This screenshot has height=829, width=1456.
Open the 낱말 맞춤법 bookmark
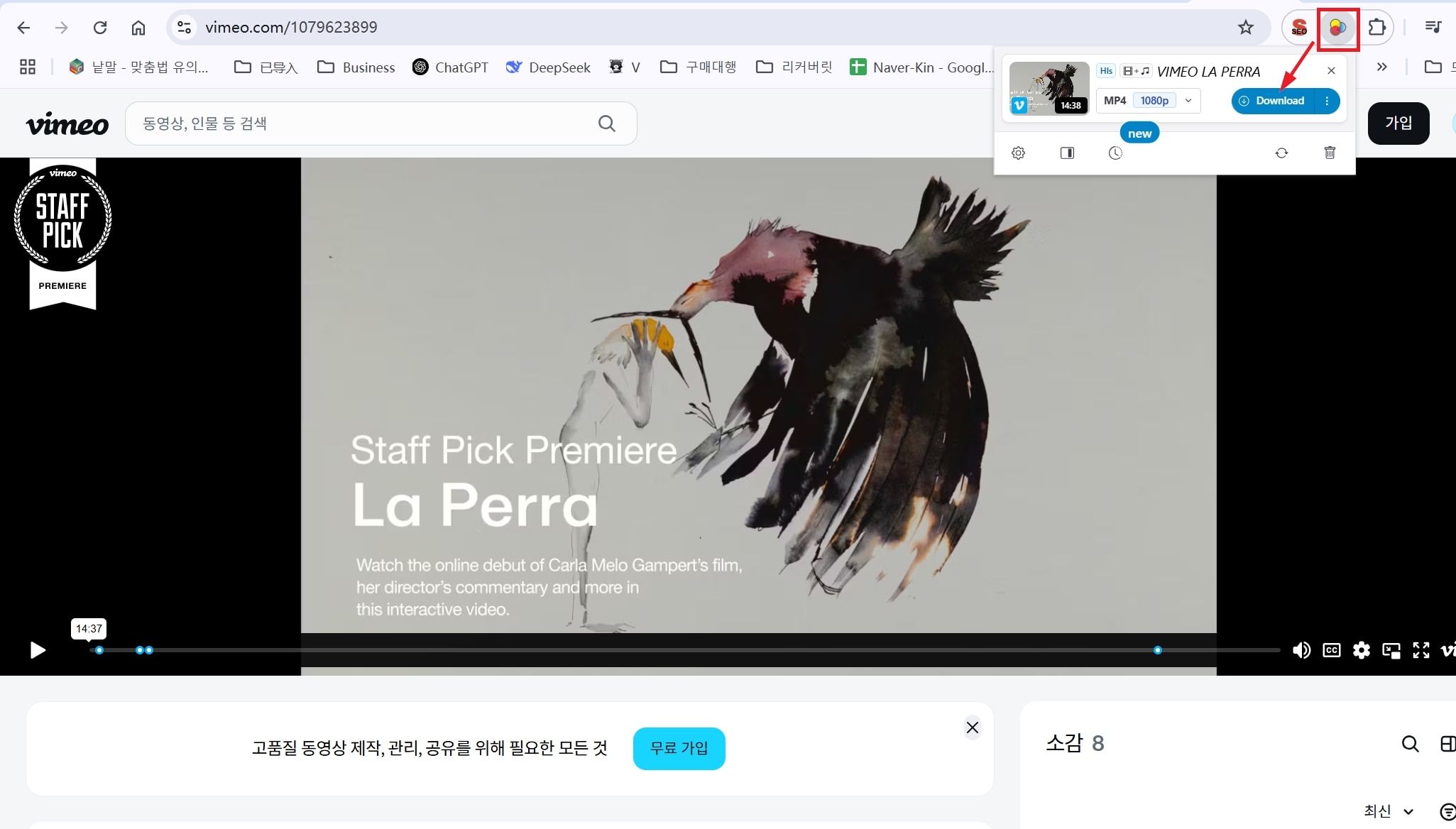pos(139,67)
